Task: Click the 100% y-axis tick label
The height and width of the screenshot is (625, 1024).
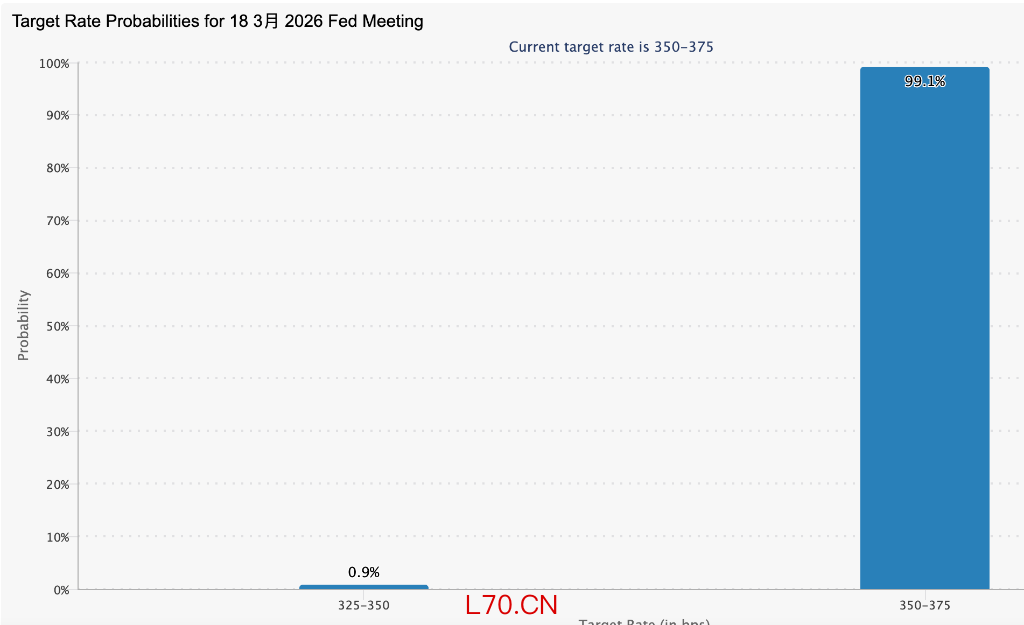Action: [x=54, y=63]
